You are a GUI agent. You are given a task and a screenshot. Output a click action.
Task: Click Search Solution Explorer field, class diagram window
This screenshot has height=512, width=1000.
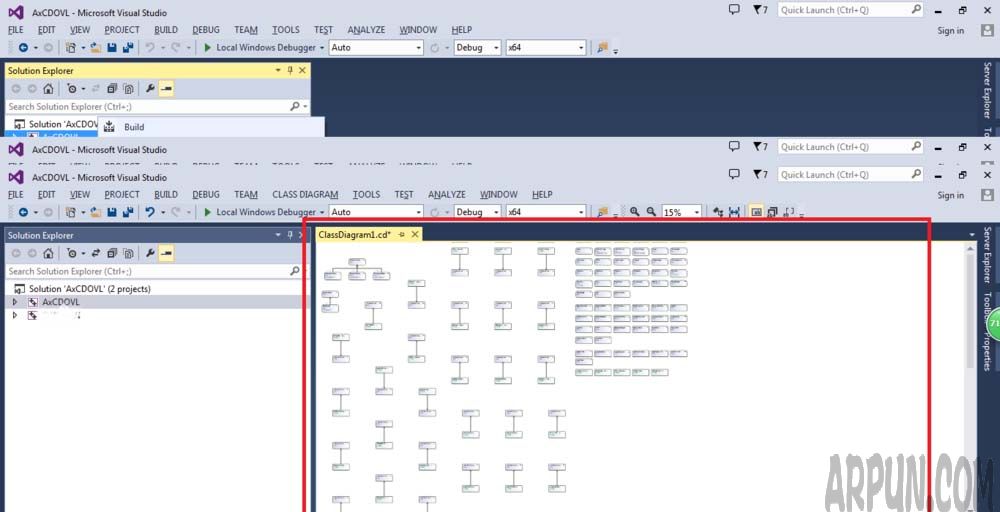click(153, 271)
